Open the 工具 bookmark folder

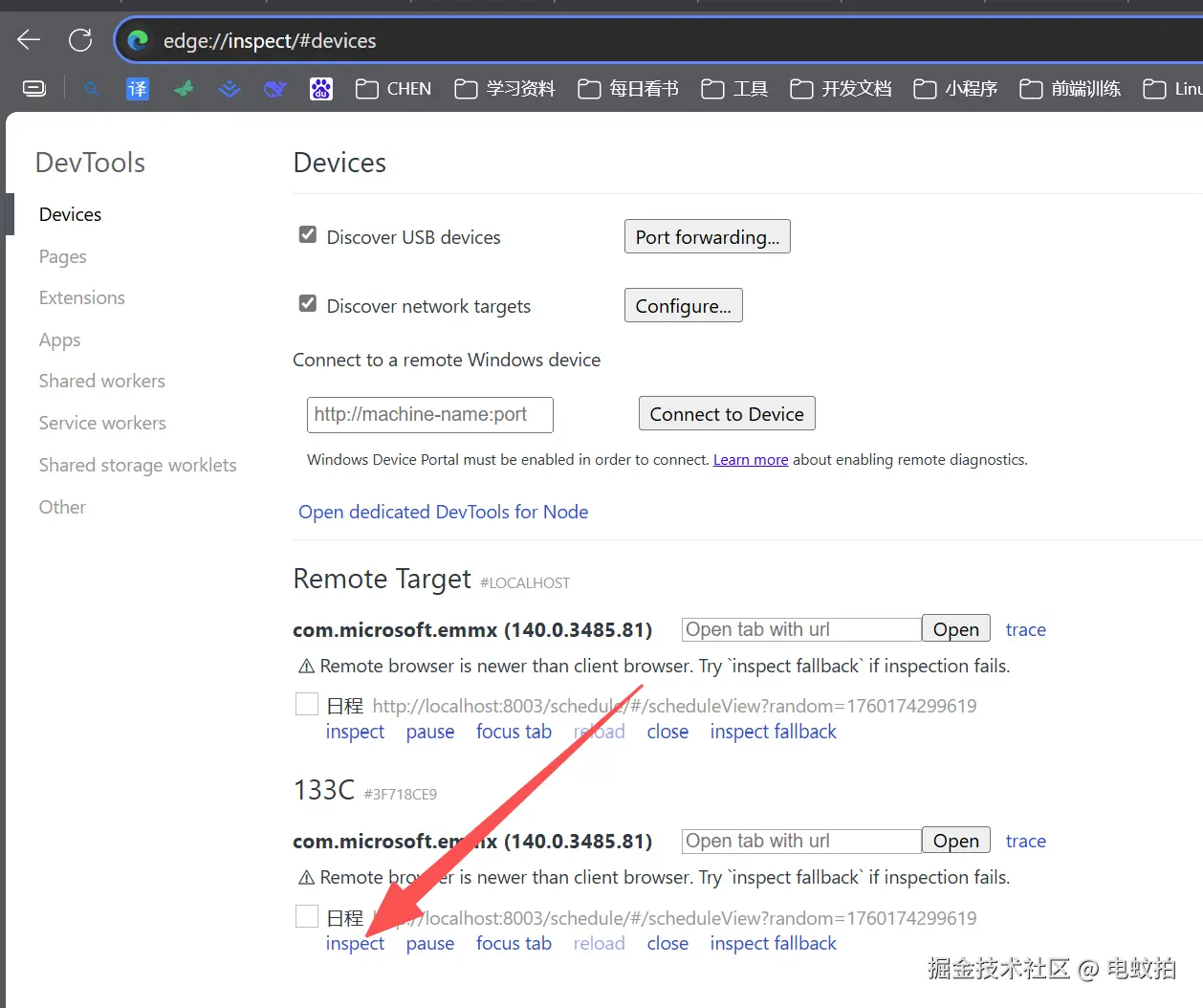coord(734,89)
